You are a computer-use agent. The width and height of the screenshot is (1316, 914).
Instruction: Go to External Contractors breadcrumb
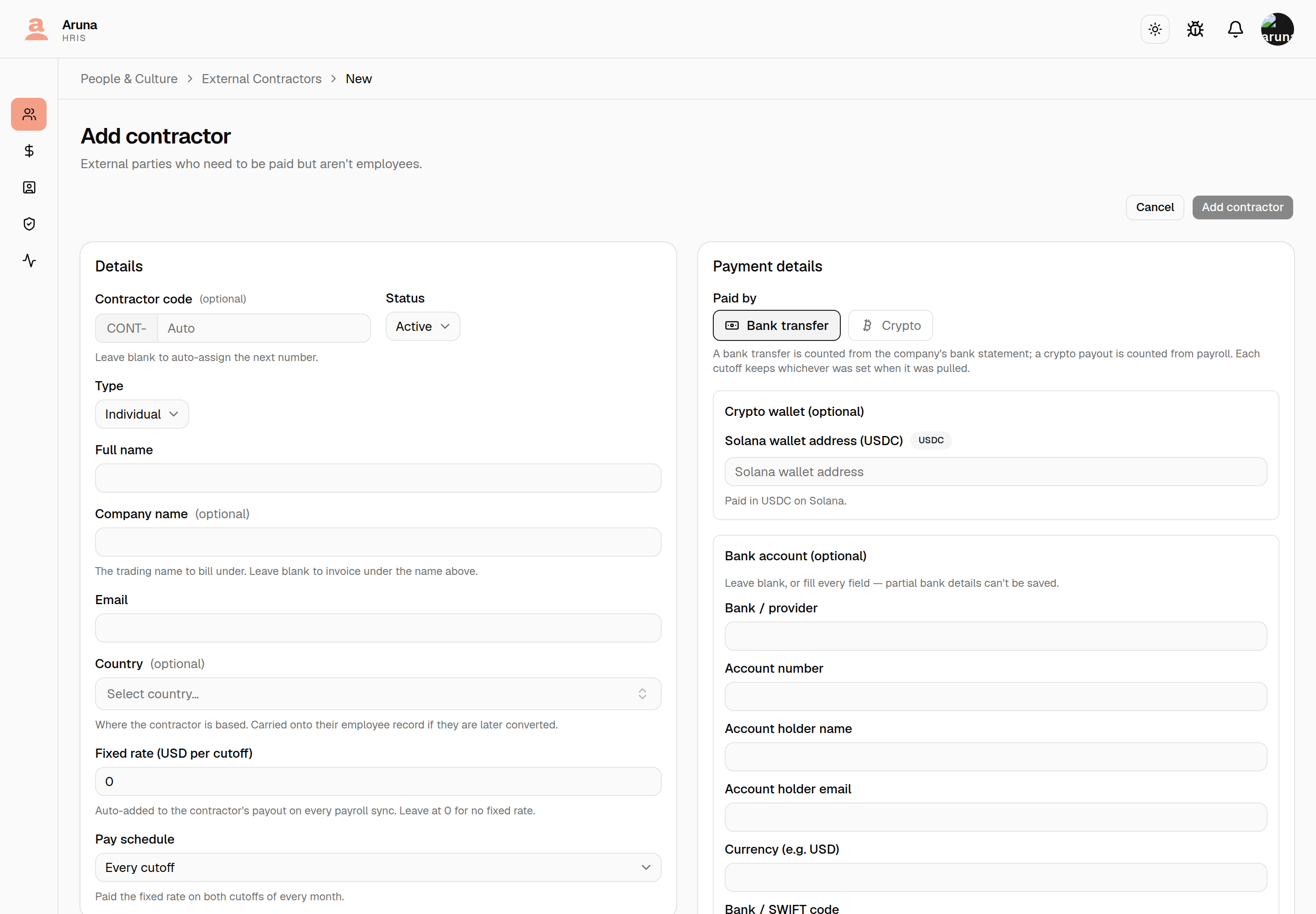pos(262,79)
